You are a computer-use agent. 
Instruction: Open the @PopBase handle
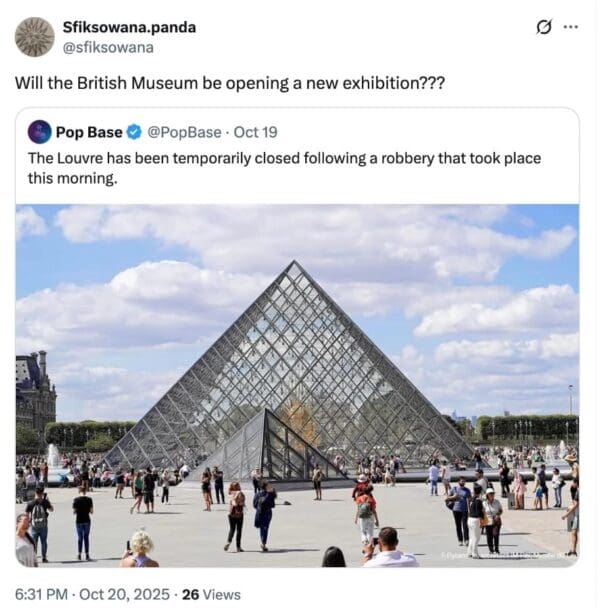click(184, 132)
